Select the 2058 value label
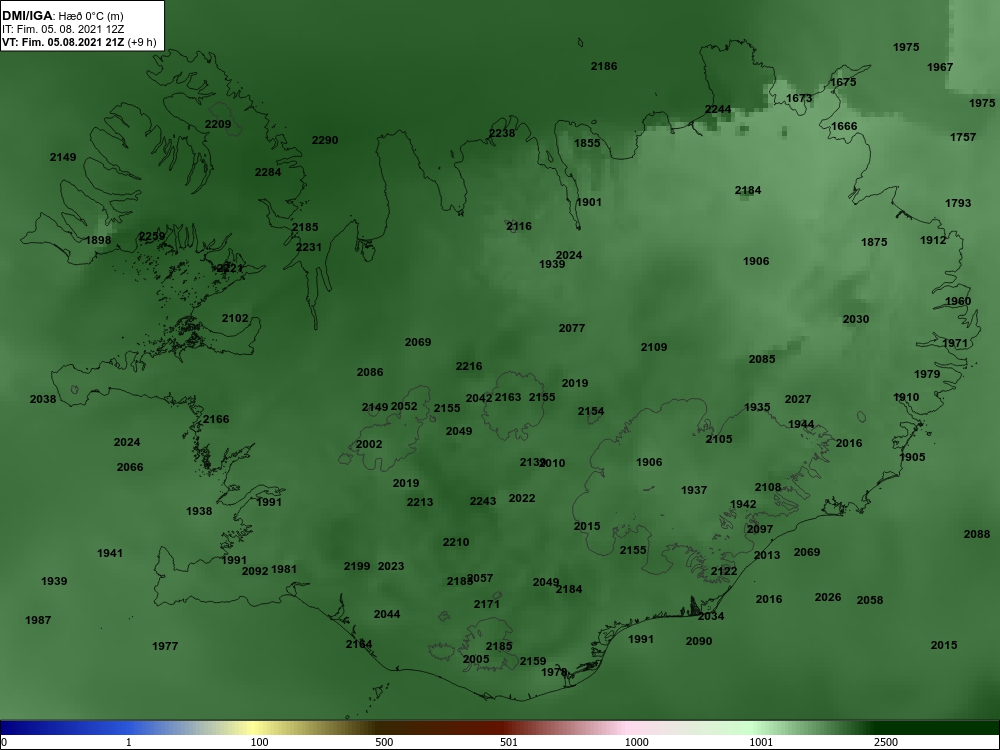 point(870,600)
